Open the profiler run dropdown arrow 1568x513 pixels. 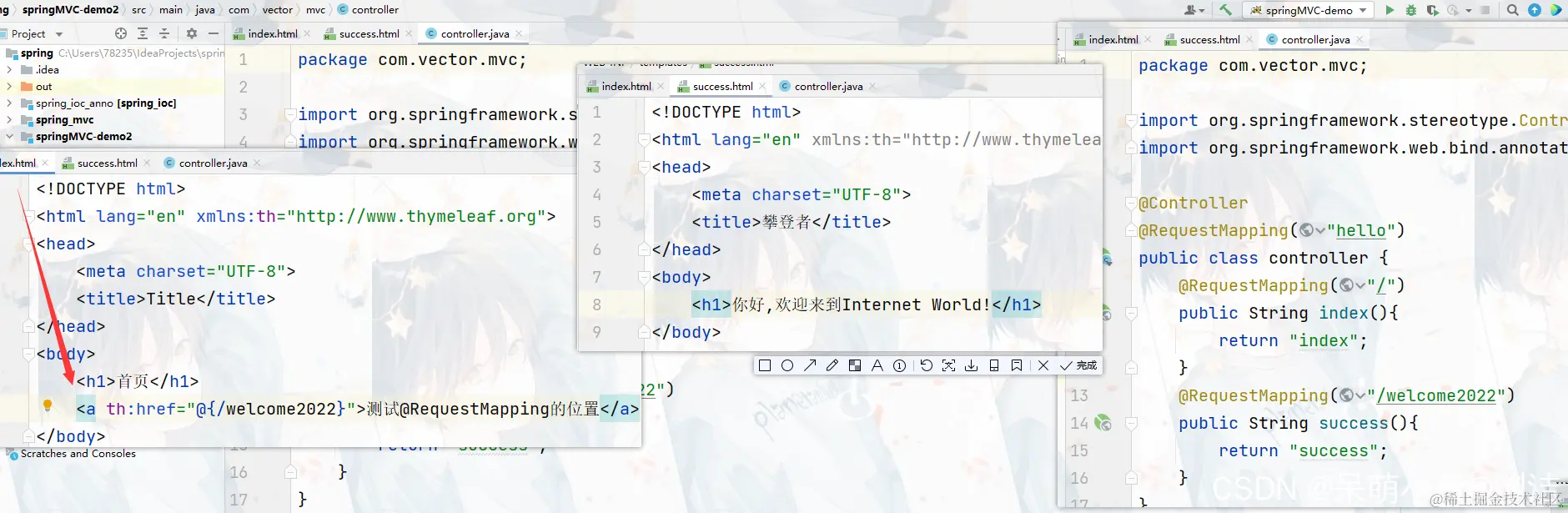click(x=1469, y=11)
